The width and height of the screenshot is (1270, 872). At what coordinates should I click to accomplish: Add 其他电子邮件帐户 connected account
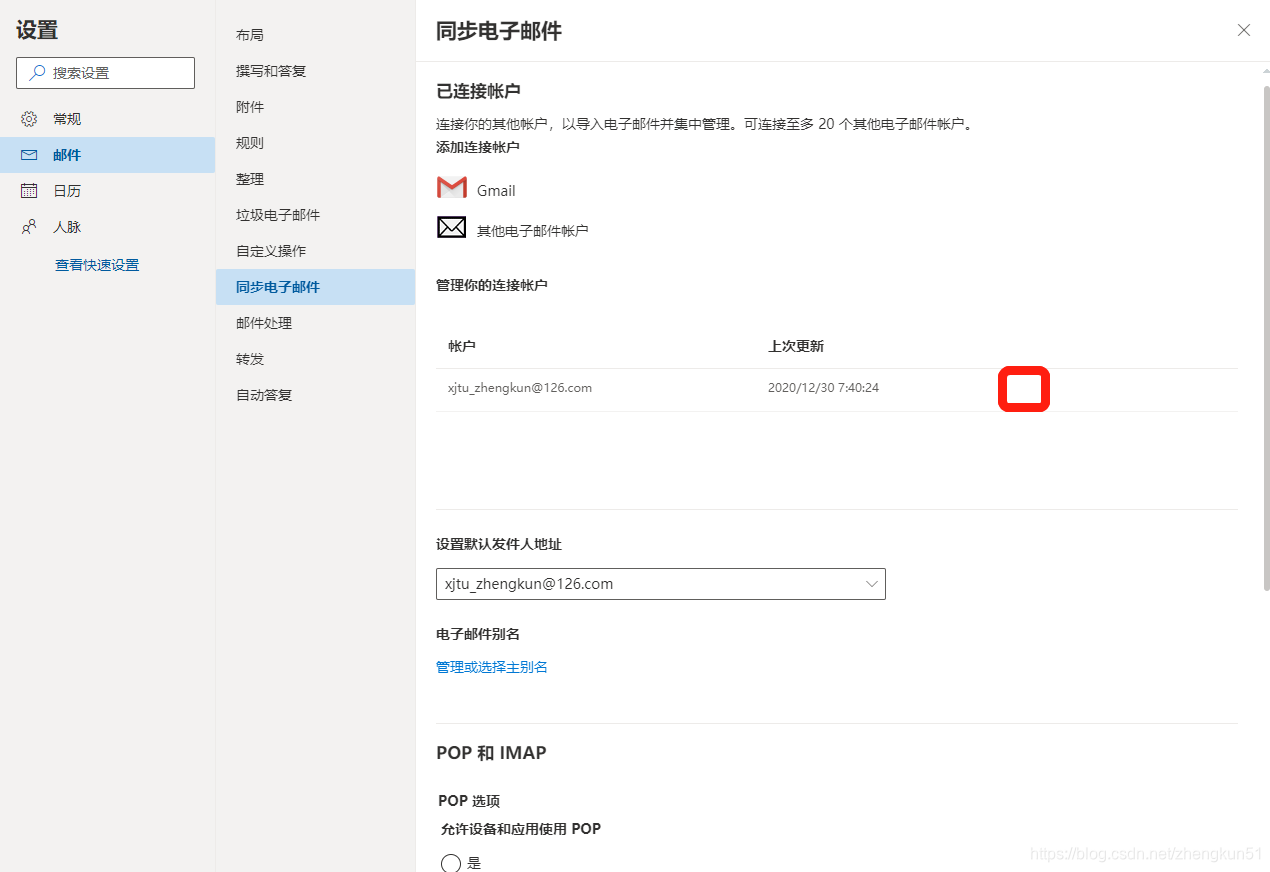(513, 229)
